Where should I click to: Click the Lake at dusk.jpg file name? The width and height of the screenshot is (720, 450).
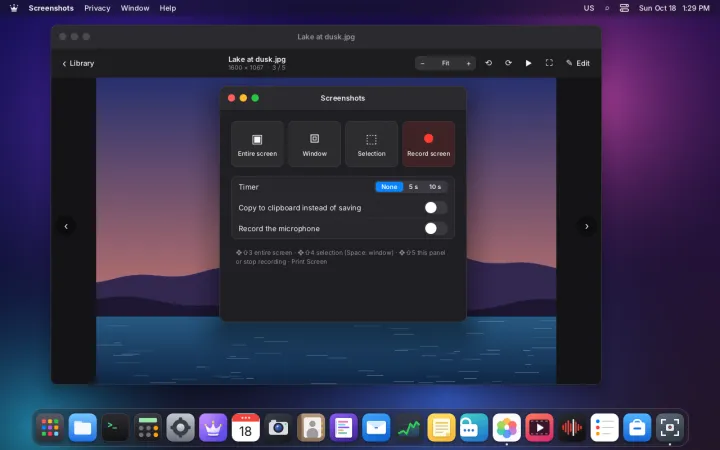[x=257, y=59]
